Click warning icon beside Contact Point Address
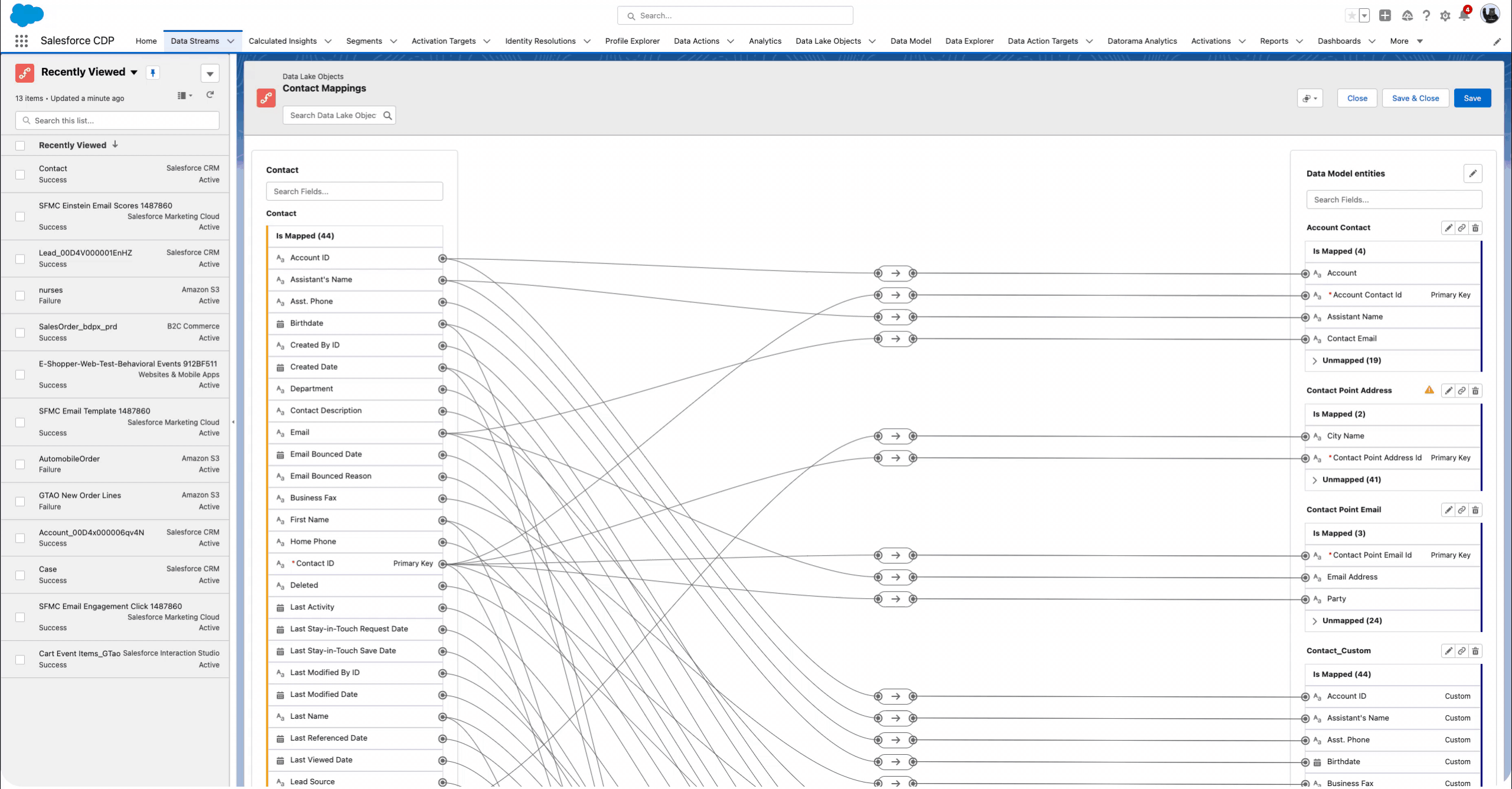This screenshot has width=1512, height=789. click(x=1429, y=390)
